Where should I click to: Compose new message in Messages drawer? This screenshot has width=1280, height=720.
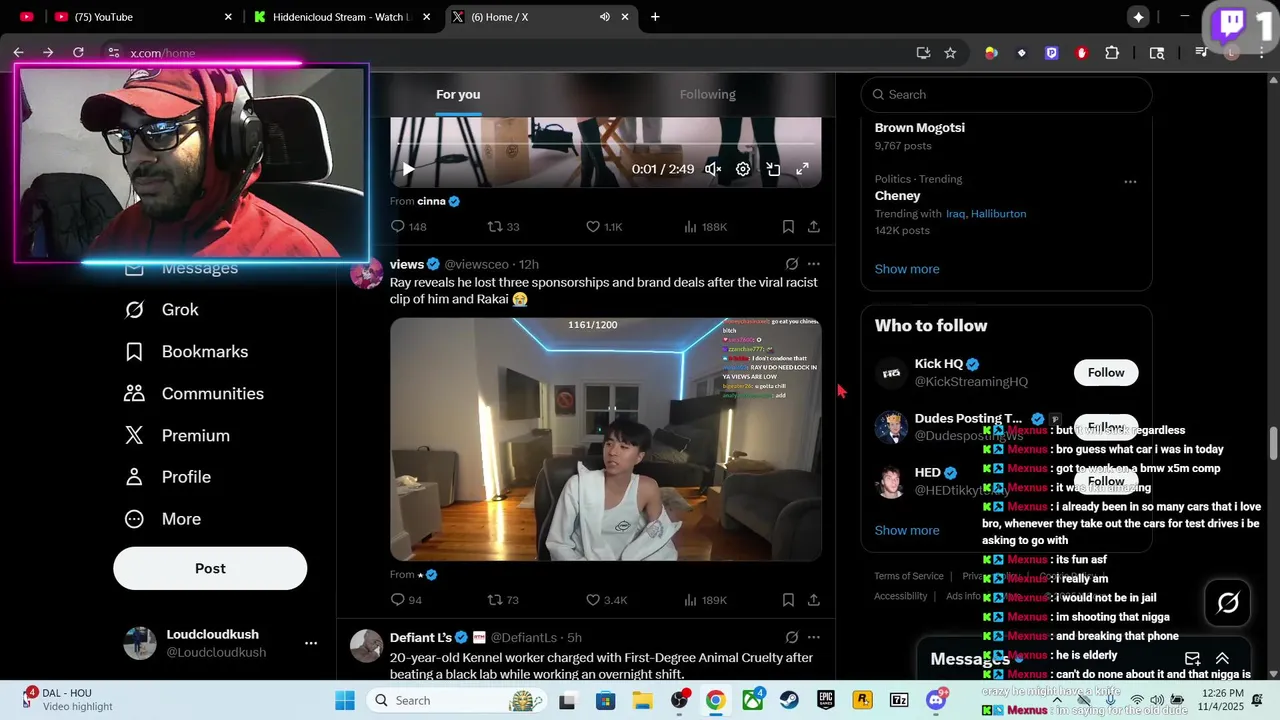point(1192,658)
